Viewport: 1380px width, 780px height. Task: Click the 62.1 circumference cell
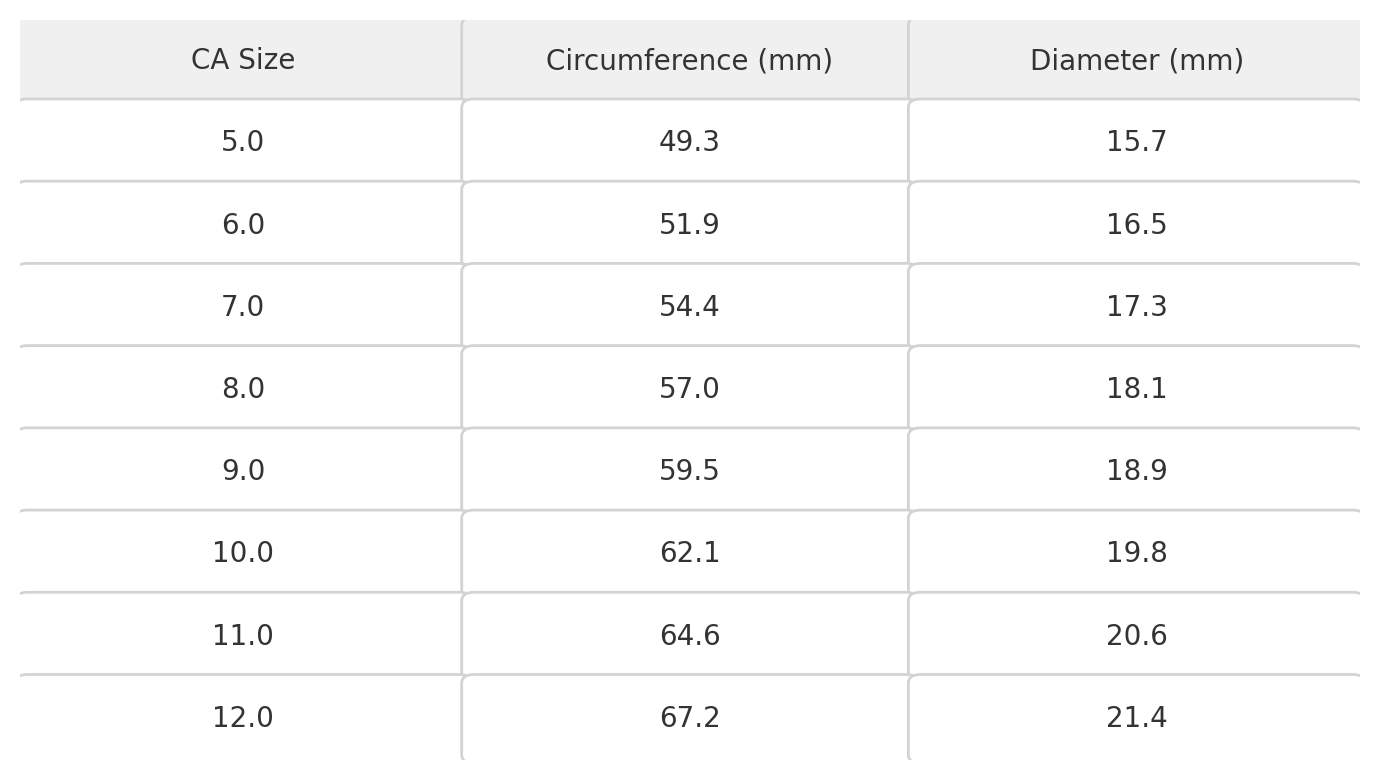coord(689,552)
